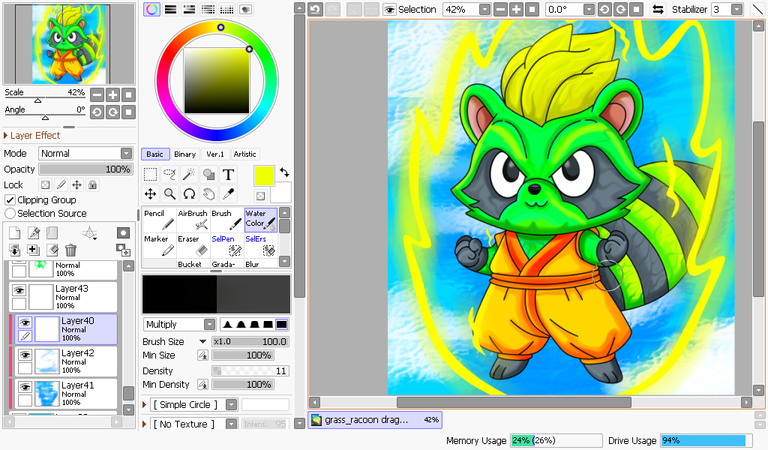Swap foreground and background colors
Viewport: 768px width, 450px height.
pos(285,172)
